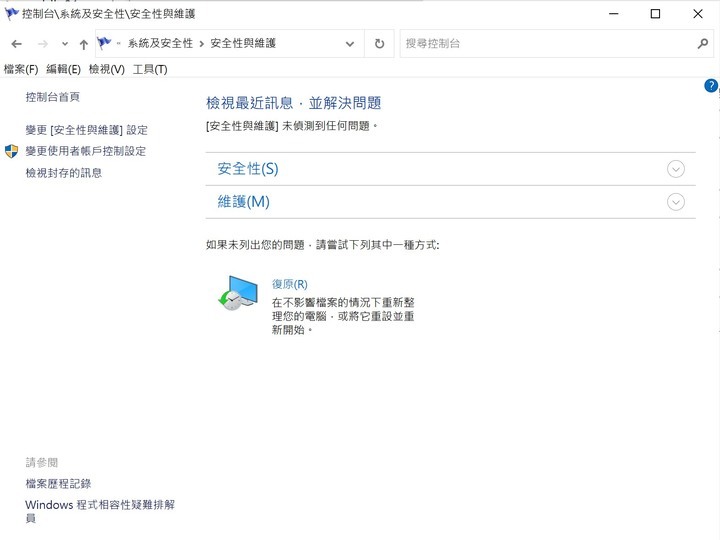Open the recent locations dropdown arrow
The height and width of the screenshot is (540, 720).
(65, 44)
